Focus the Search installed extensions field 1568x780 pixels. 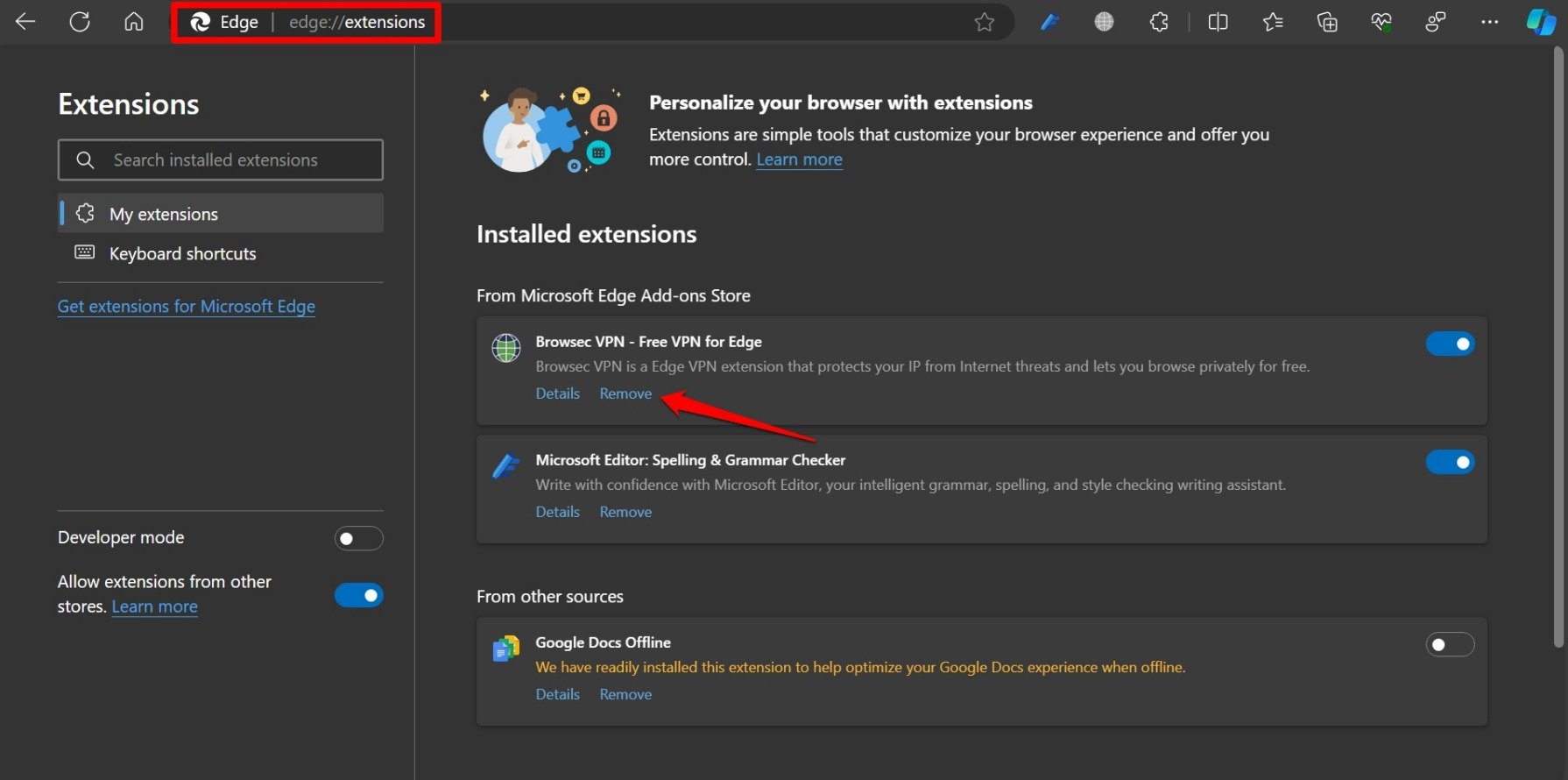click(221, 160)
